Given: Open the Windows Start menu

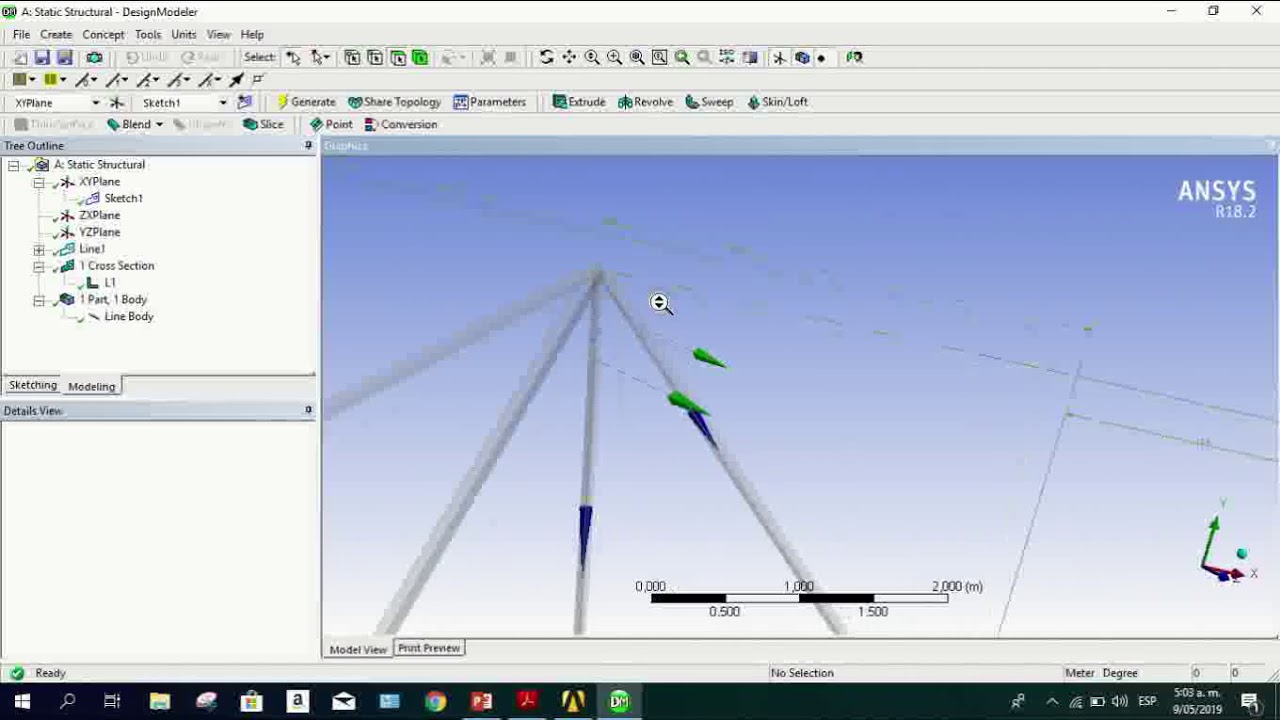Looking at the screenshot, I should coord(22,702).
